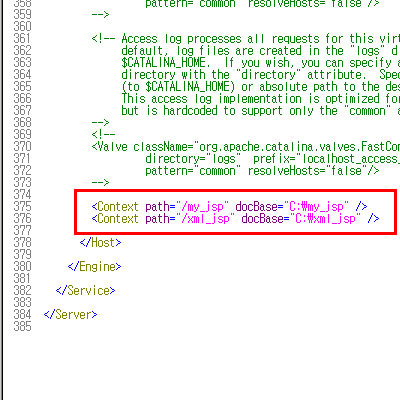Click resolveHosts="false" on line 372
The height and width of the screenshot is (400, 400).
[x=308, y=171]
